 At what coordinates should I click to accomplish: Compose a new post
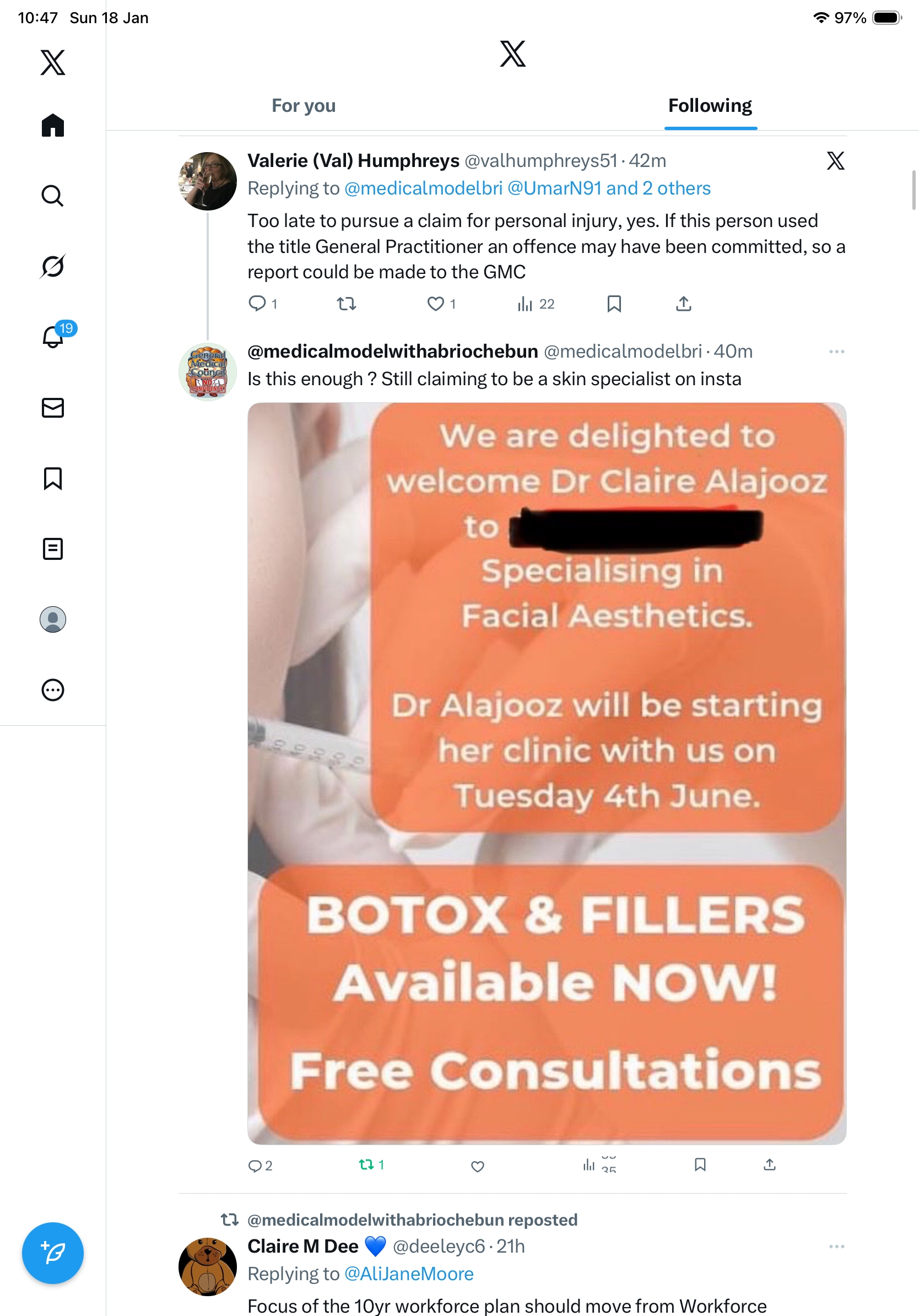coord(53,1253)
